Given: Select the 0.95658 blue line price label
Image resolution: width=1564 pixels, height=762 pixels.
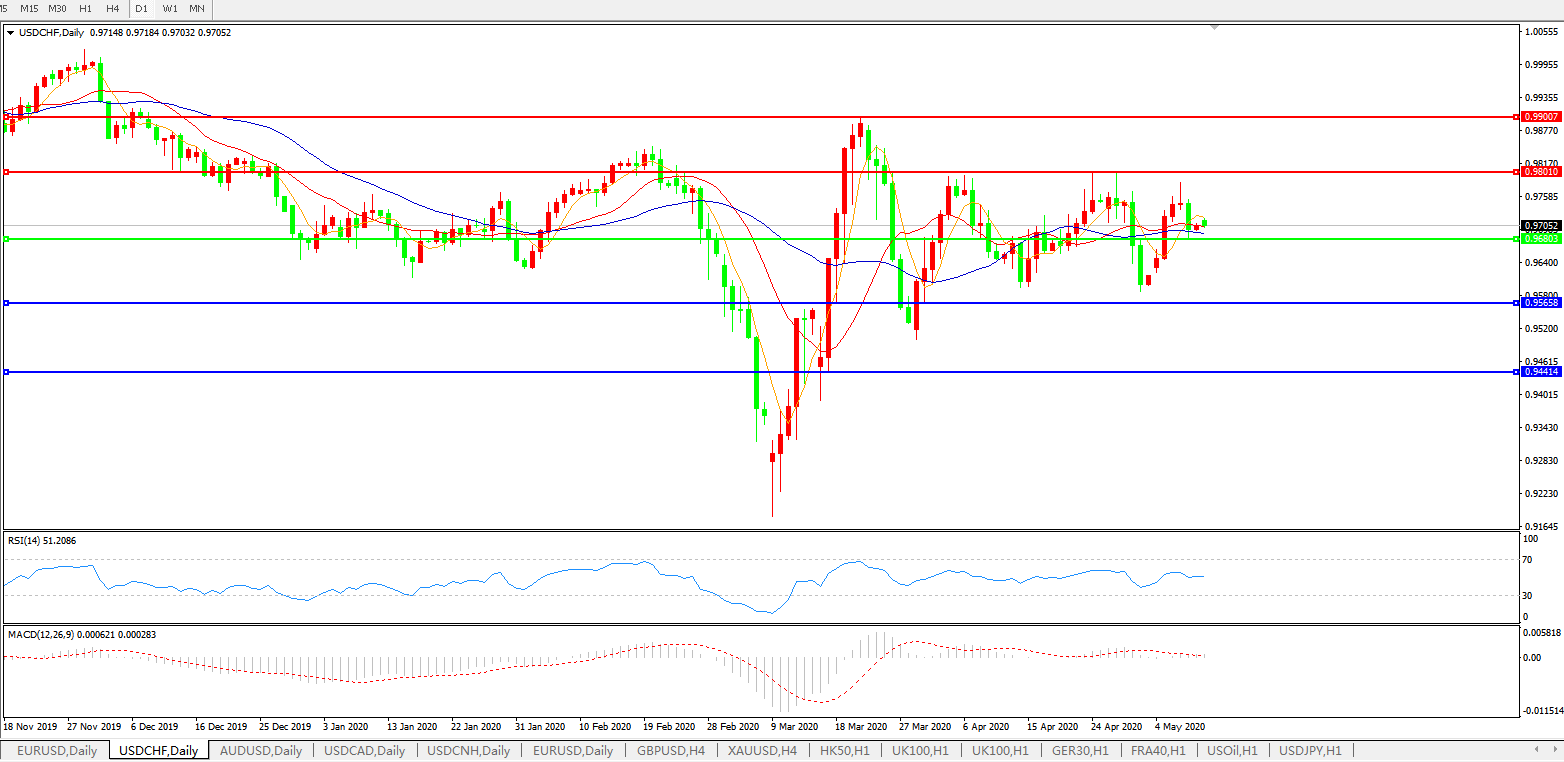Looking at the screenshot, I should pyautogui.click(x=1541, y=302).
